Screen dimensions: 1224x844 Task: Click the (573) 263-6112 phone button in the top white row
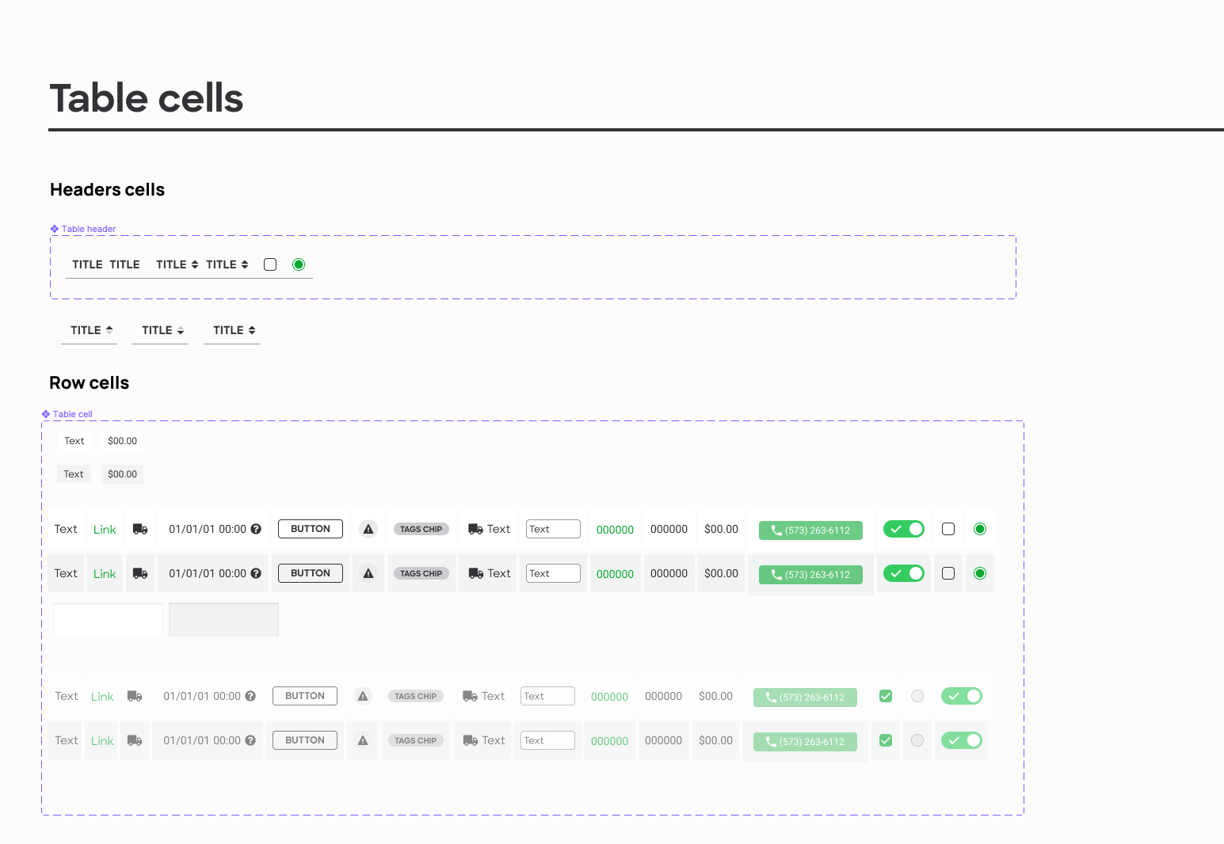(810, 530)
